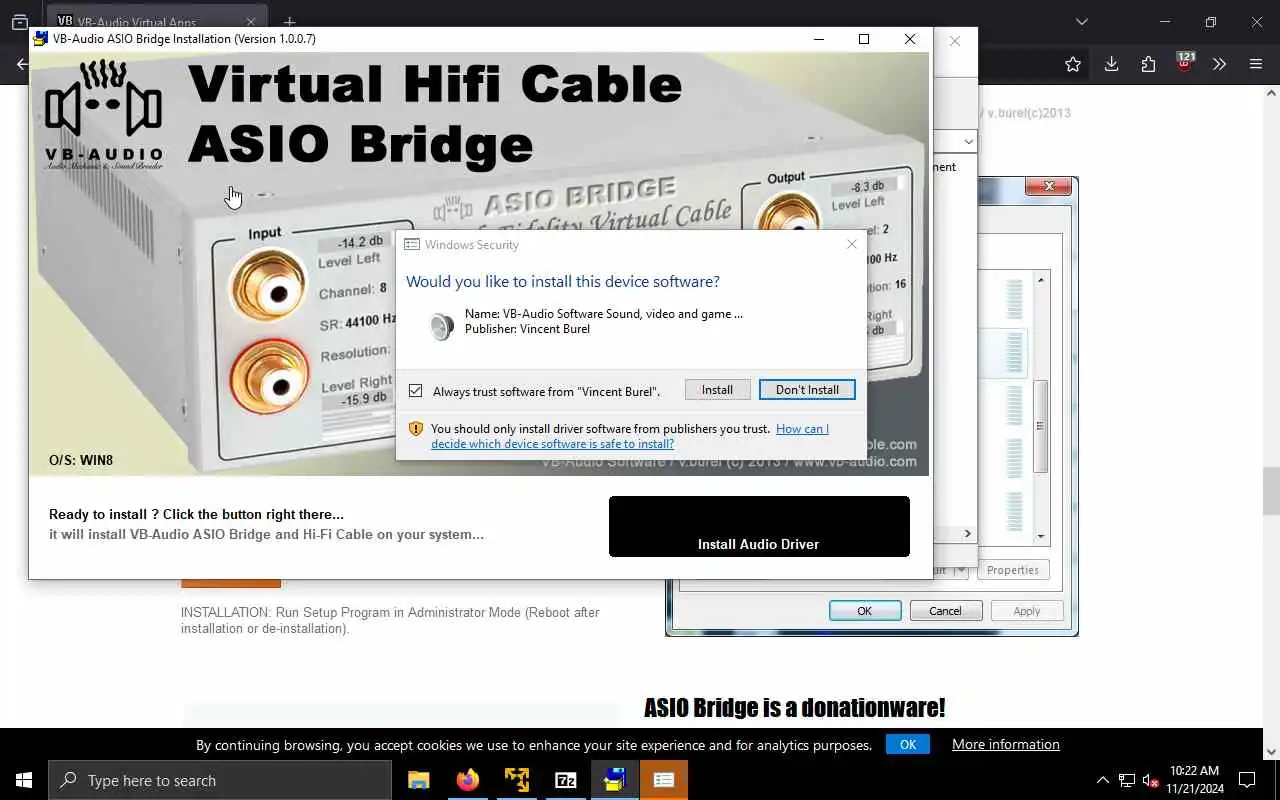The height and width of the screenshot is (800, 1280).
Task: Click the yellow warning shield icon
Action: coord(416,429)
